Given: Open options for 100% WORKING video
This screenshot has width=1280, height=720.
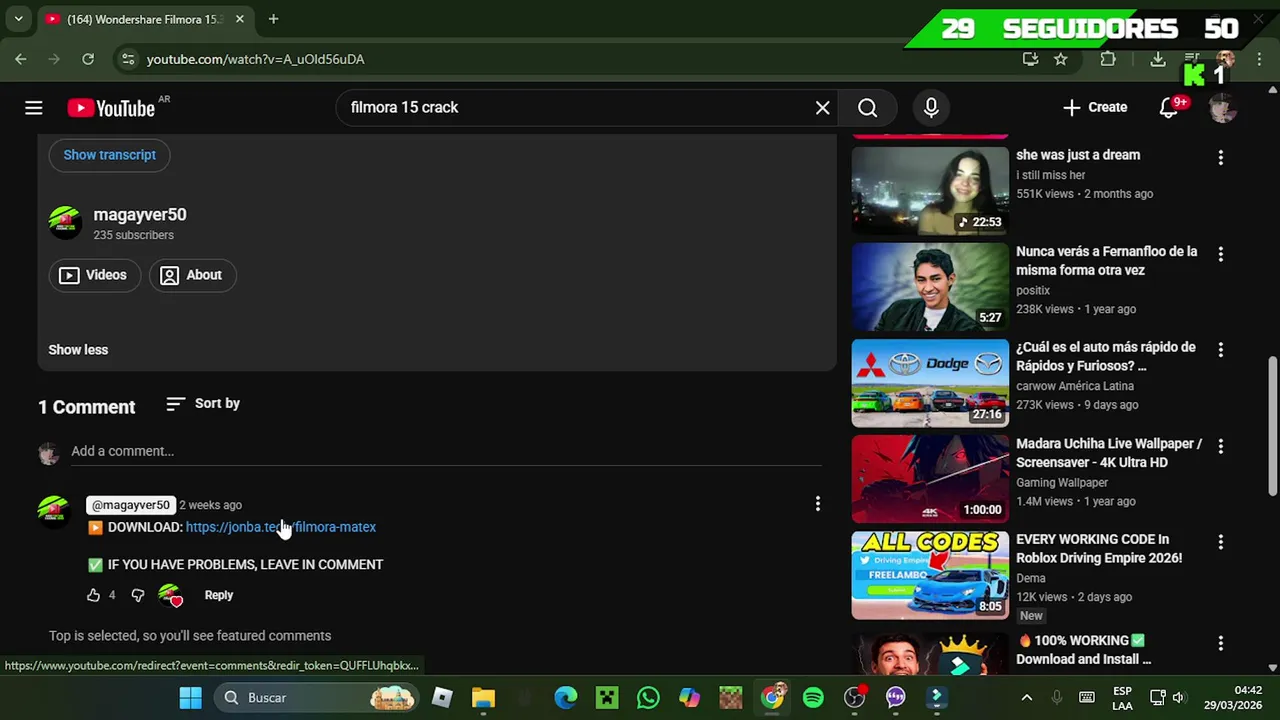Looking at the screenshot, I should point(1220,643).
